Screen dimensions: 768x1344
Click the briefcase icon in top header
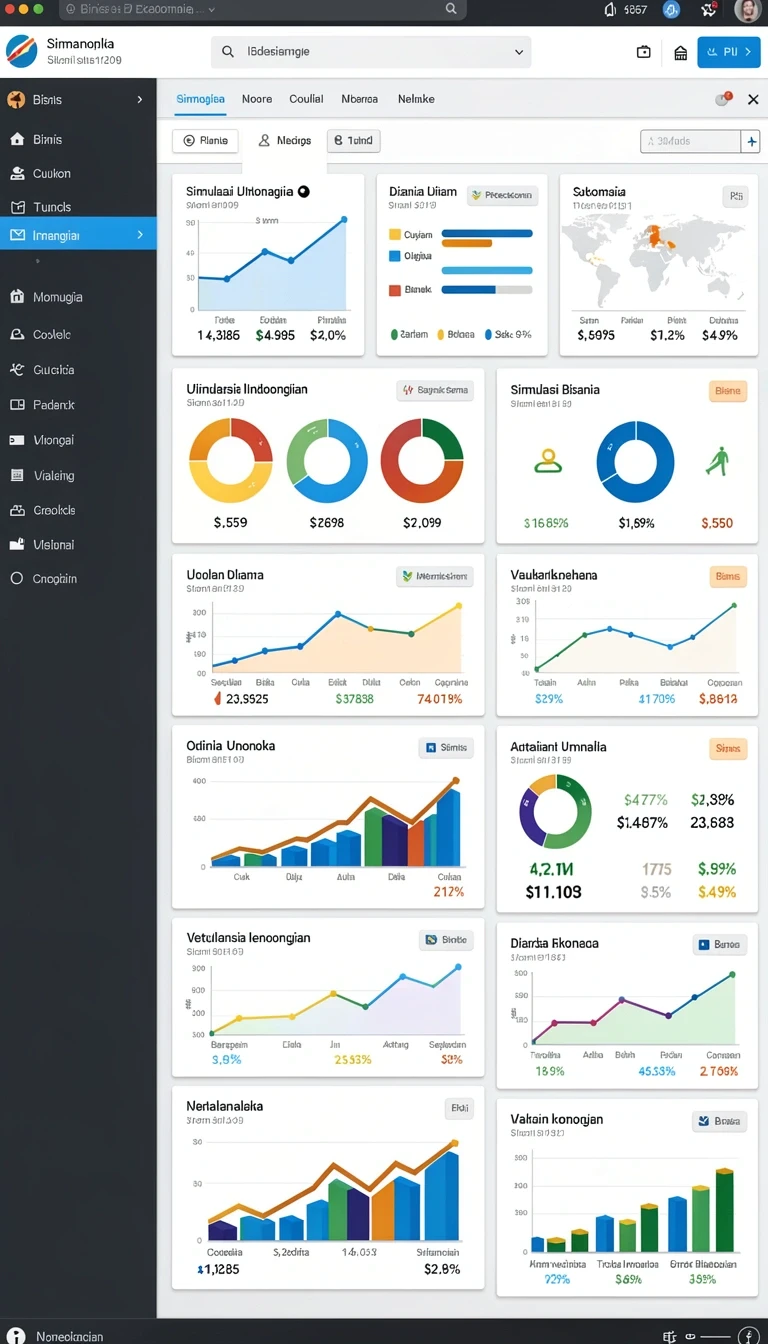point(644,52)
